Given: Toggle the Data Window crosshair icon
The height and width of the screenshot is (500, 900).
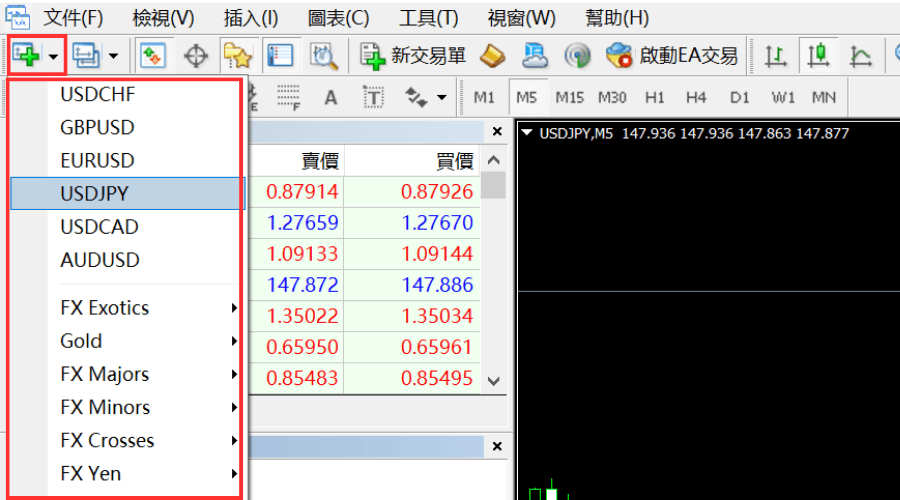Looking at the screenshot, I should (196, 56).
